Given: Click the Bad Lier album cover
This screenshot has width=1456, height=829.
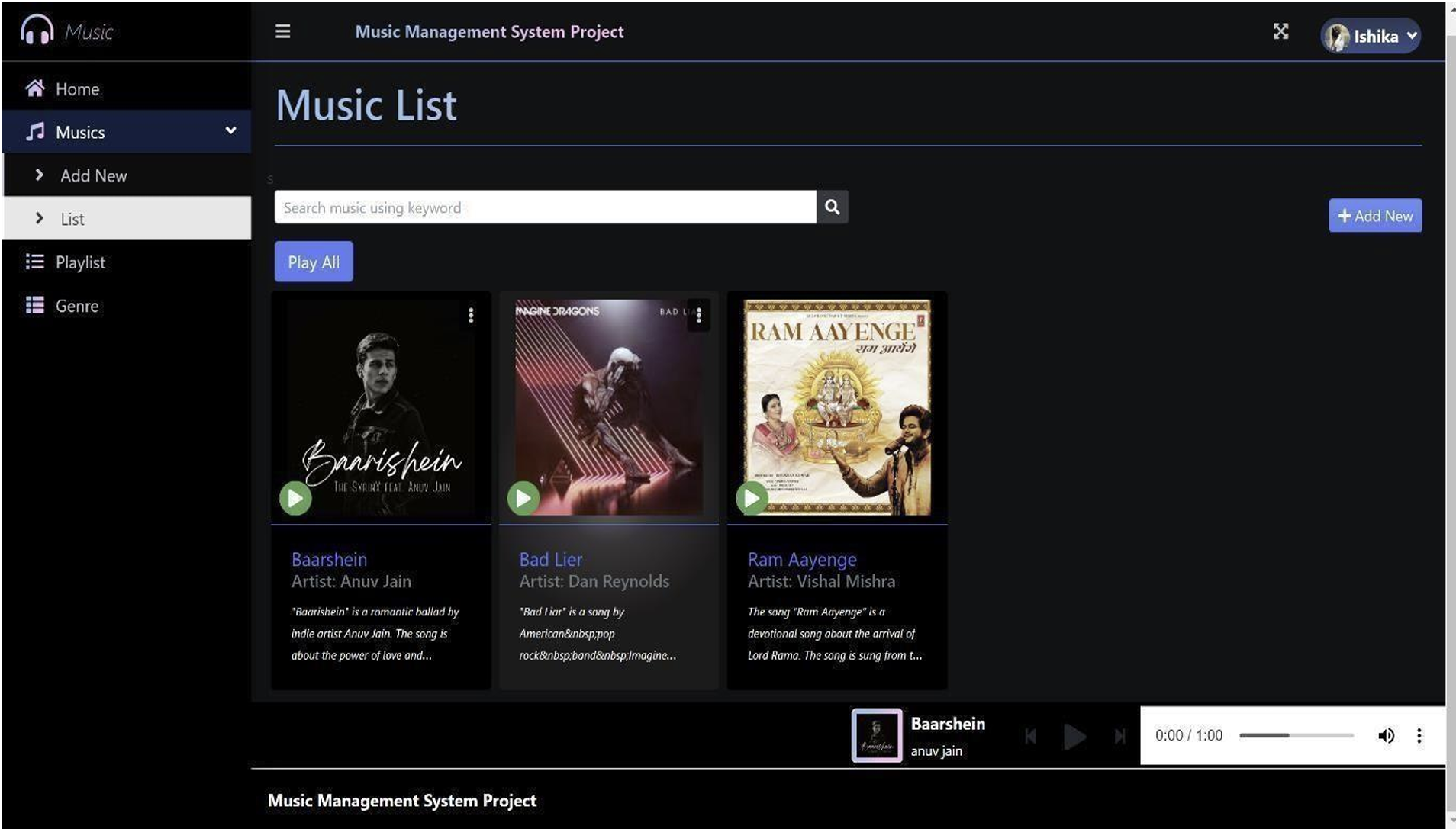Looking at the screenshot, I should click(608, 407).
